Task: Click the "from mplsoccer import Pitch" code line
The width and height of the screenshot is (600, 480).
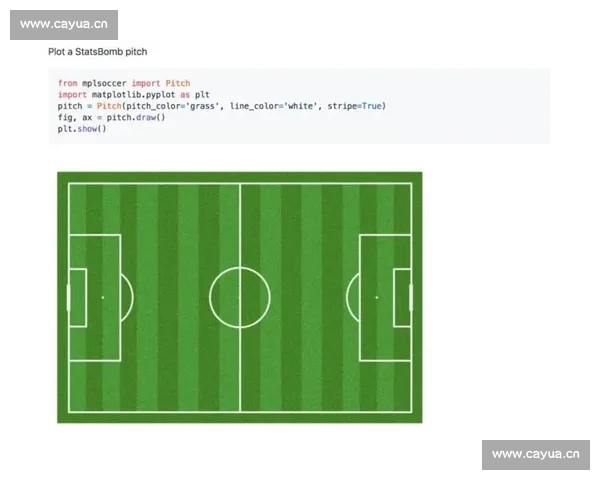Action: [x=124, y=84]
